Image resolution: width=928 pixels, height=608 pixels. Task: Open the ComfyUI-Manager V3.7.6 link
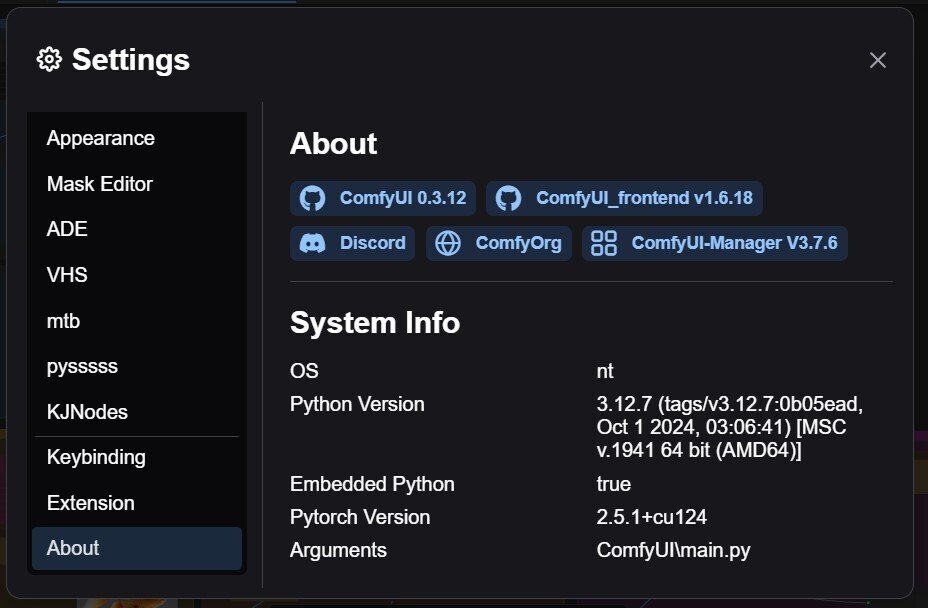click(734, 243)
